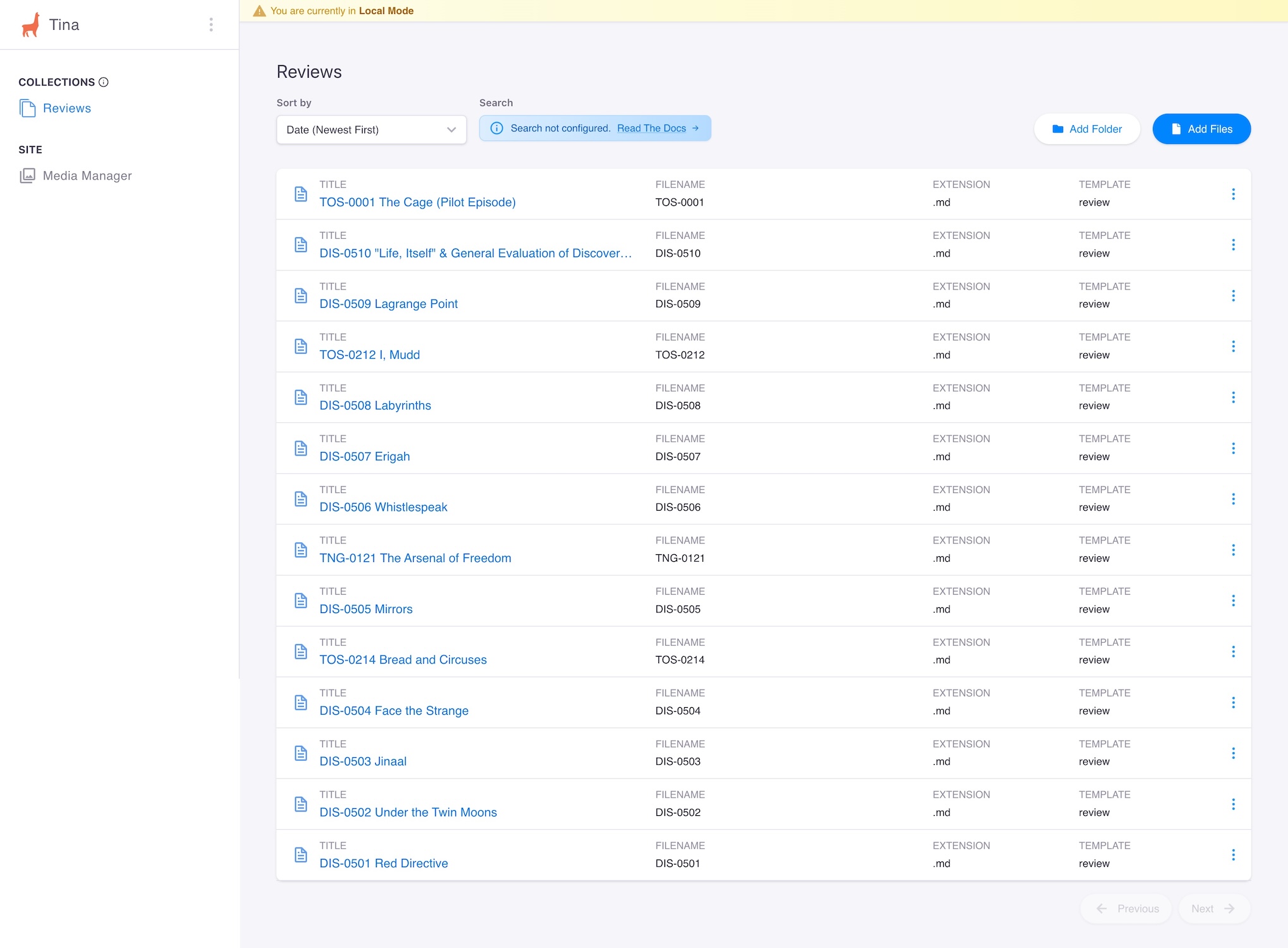Click the Collections info icon
The width and height of the screenshot is (1288, 948).
point(104,82)
